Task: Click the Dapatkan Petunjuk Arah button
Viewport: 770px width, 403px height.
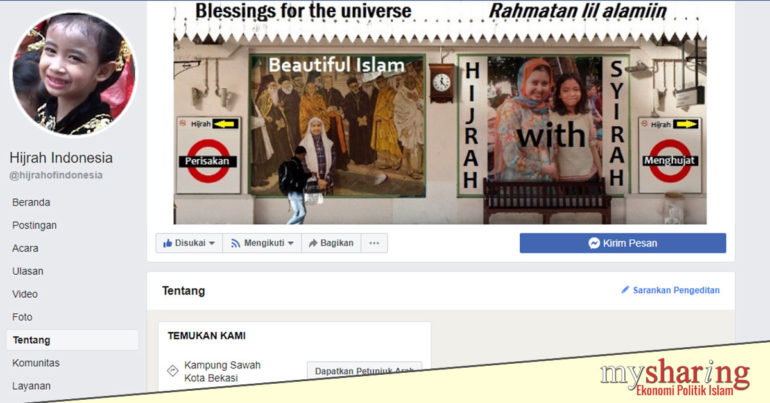Action: tap(364, 371)
